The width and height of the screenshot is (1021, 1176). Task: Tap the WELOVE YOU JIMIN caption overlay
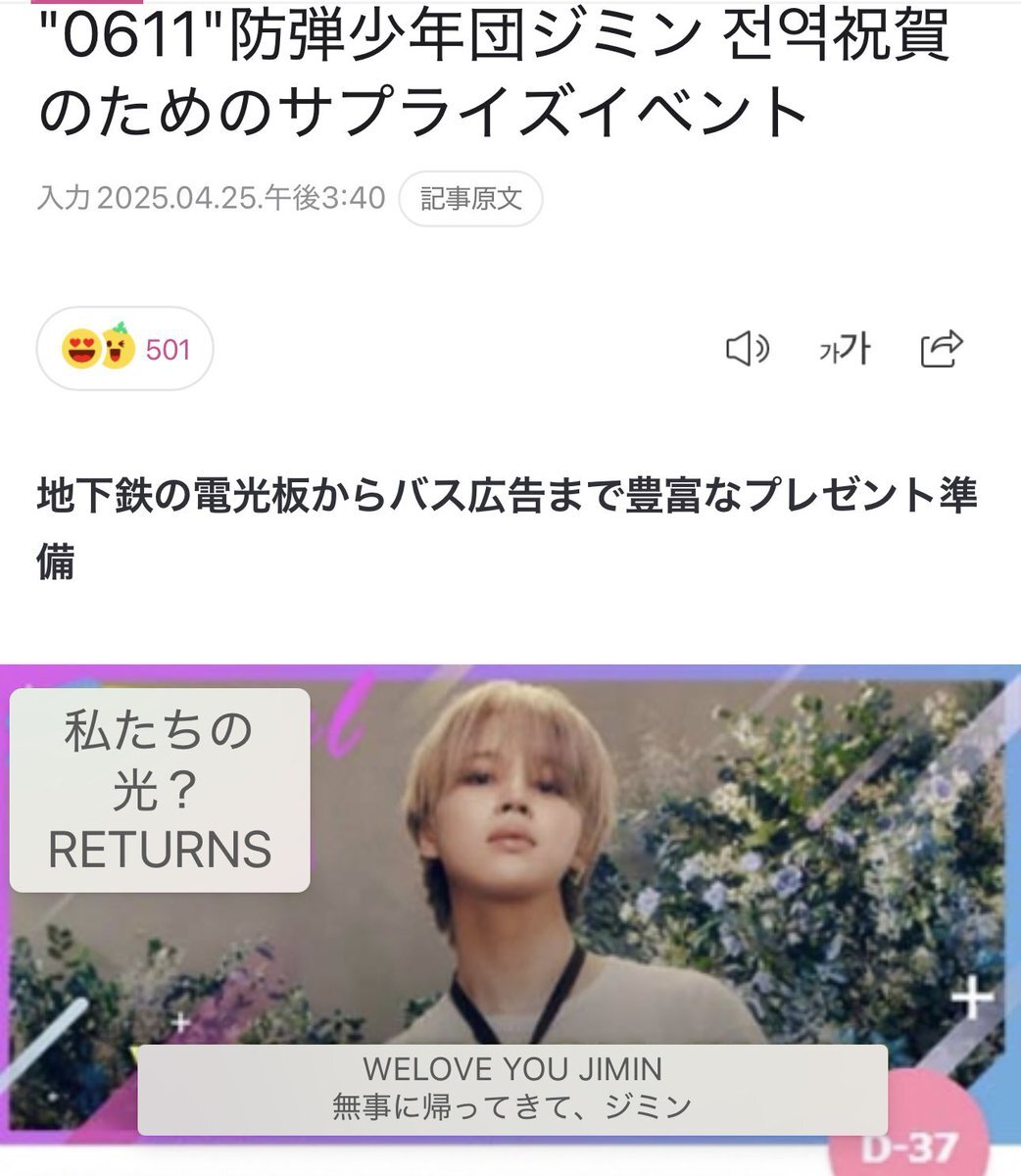tap(512, 1089)
